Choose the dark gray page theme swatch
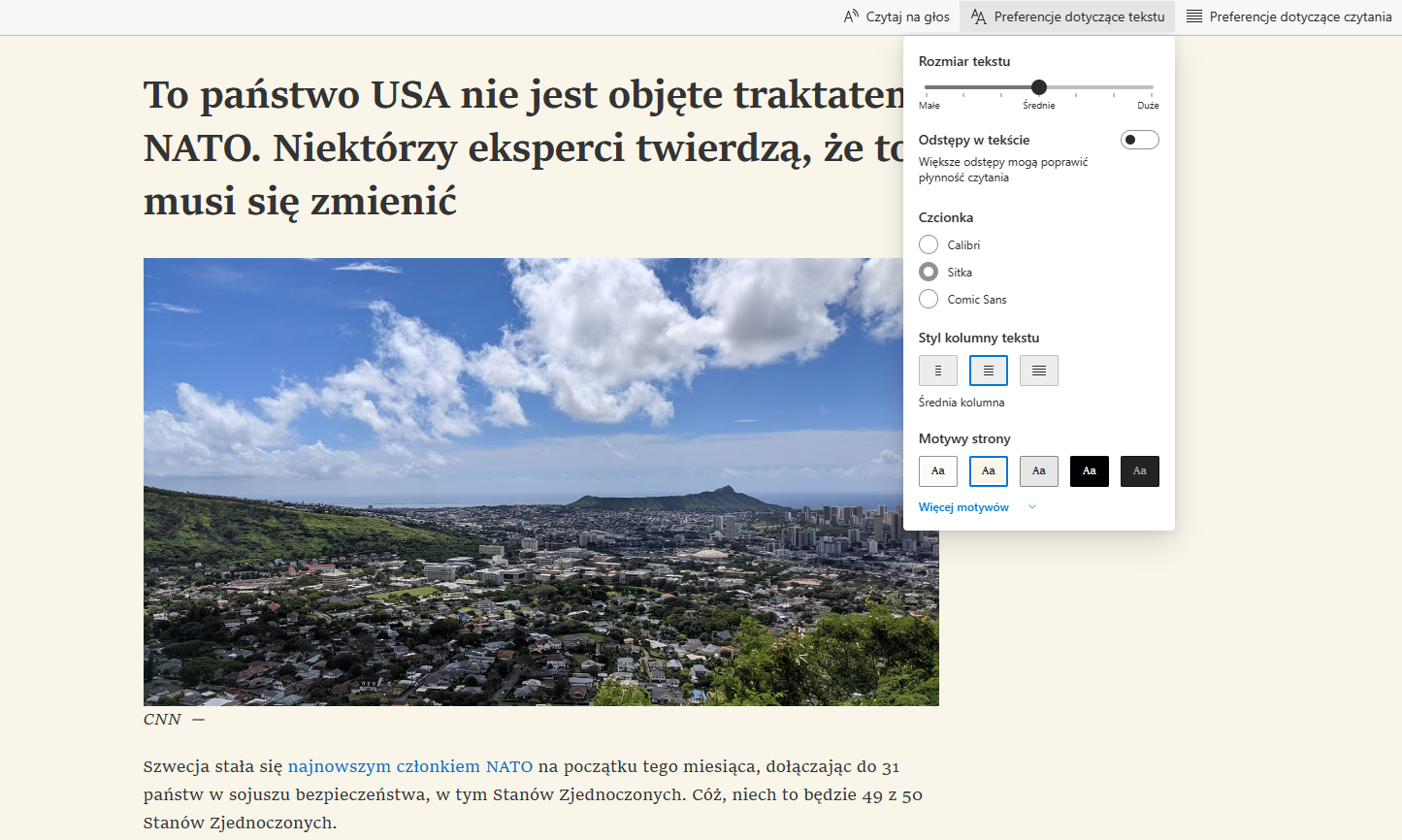 point(1140,471)
